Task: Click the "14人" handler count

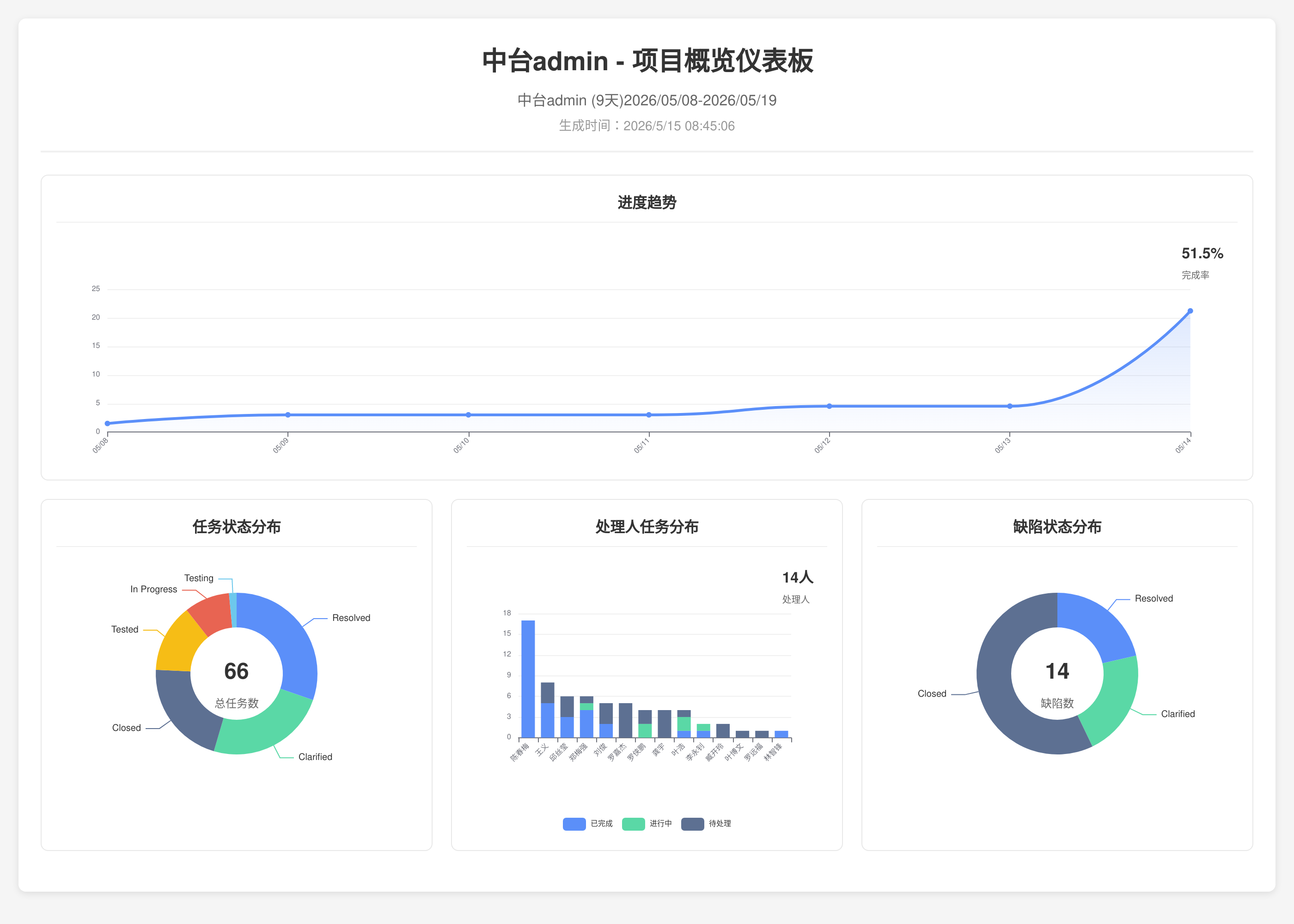Action: pos(797,577)
